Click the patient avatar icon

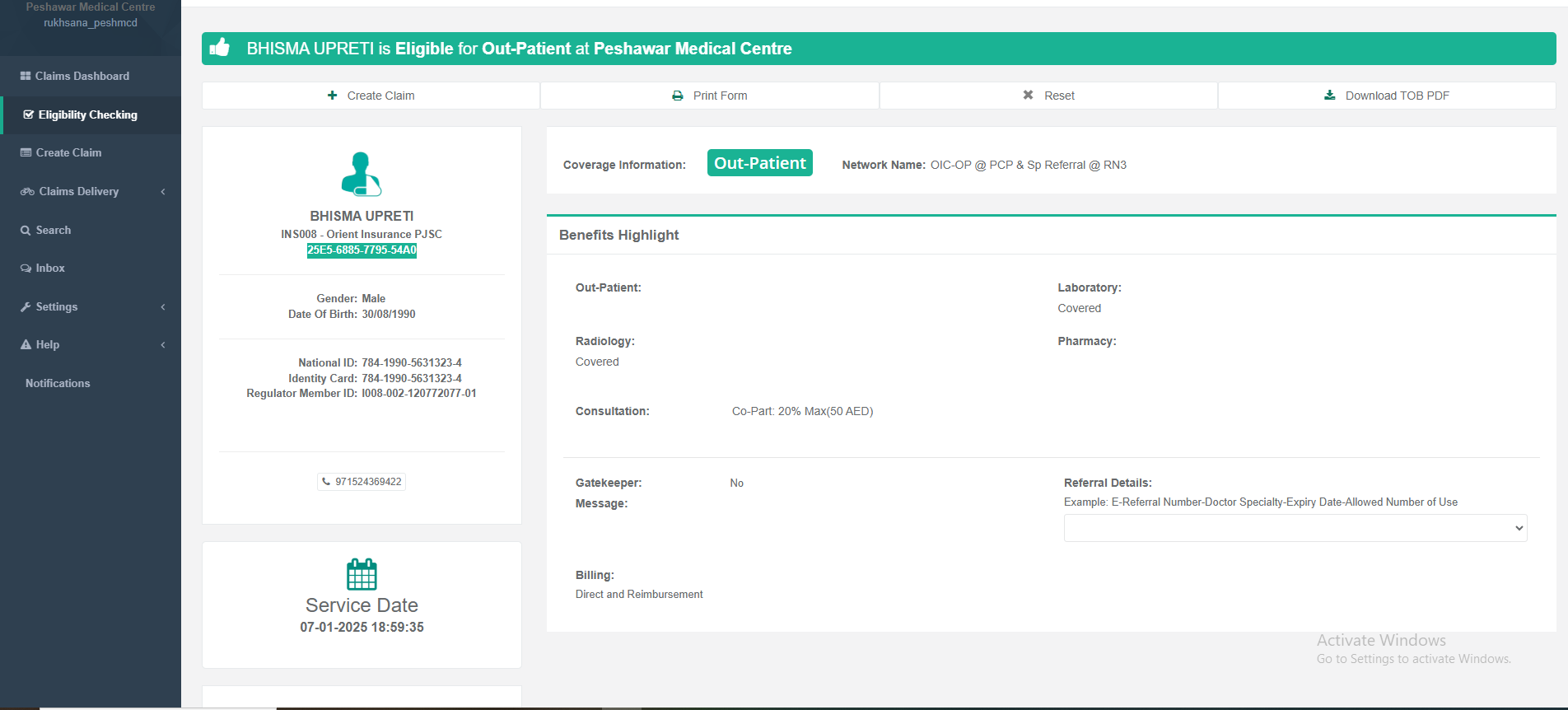point(362,174)
